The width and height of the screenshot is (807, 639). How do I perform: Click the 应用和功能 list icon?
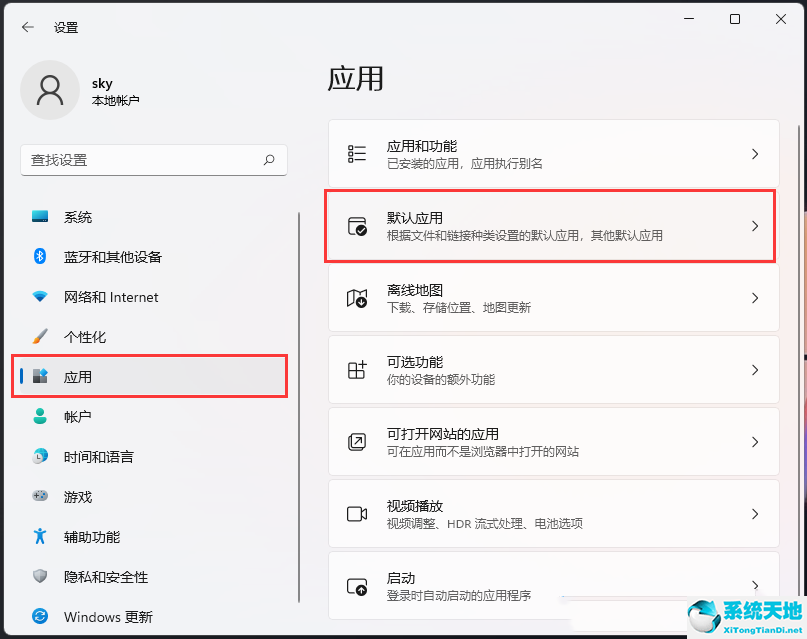[356, 154]
